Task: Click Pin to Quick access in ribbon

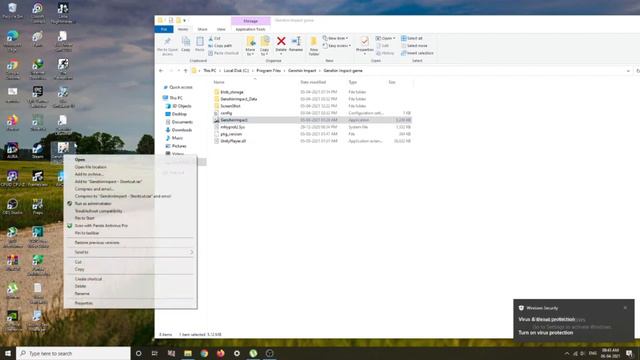Action: [167, 45]
